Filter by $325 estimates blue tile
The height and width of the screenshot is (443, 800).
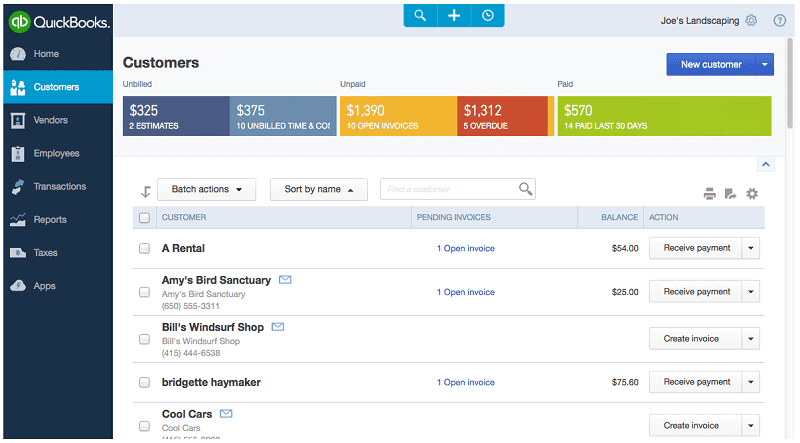point(176,116)
